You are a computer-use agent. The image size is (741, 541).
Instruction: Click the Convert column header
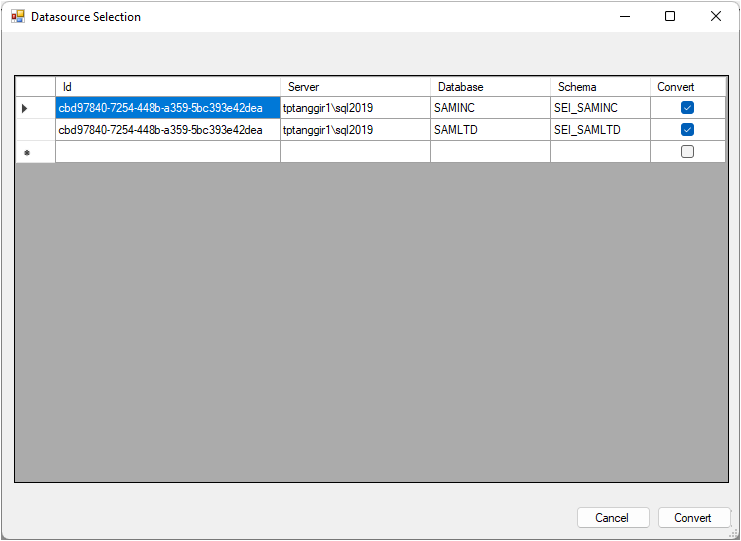(x=688, y=87)
